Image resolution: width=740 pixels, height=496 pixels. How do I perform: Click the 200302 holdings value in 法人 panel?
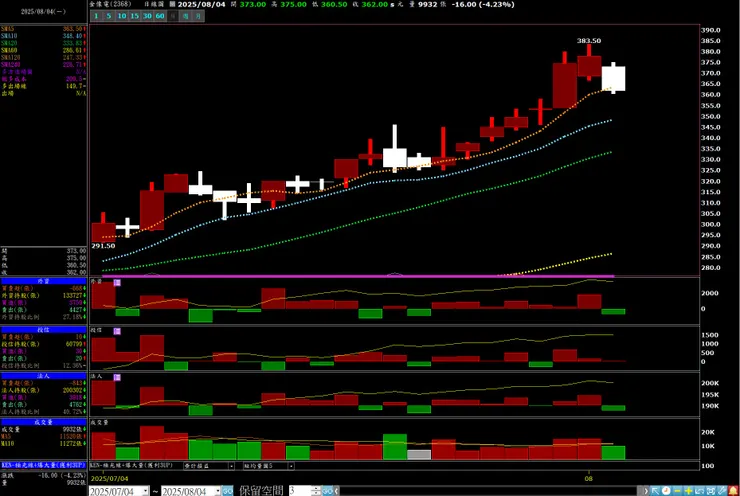71,390
